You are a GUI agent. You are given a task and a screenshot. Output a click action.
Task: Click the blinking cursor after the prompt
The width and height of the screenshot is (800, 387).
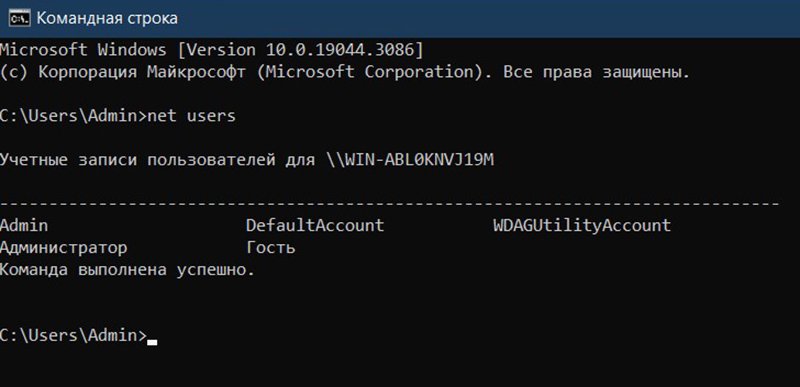pos(152,342)
